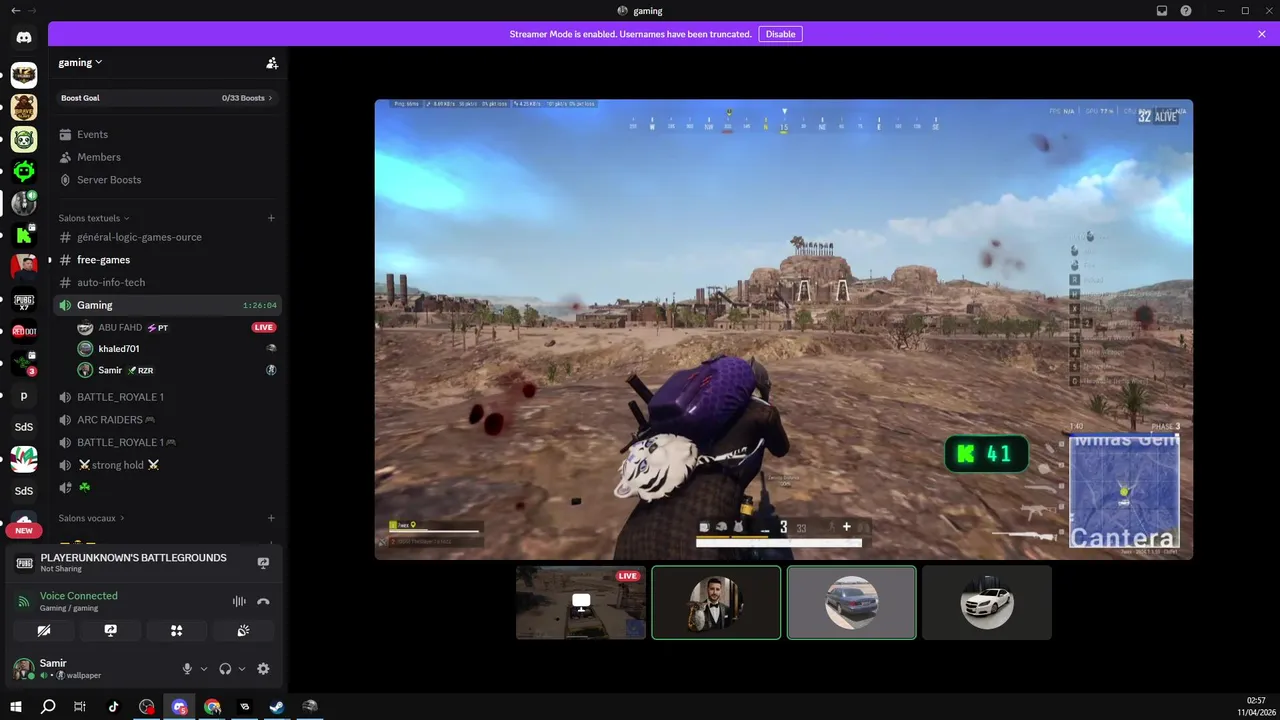Image resolution: width=1280 pixels, height=720 pixels.
Task: Select the Gaming voice channel
Action: click(167, 305)
